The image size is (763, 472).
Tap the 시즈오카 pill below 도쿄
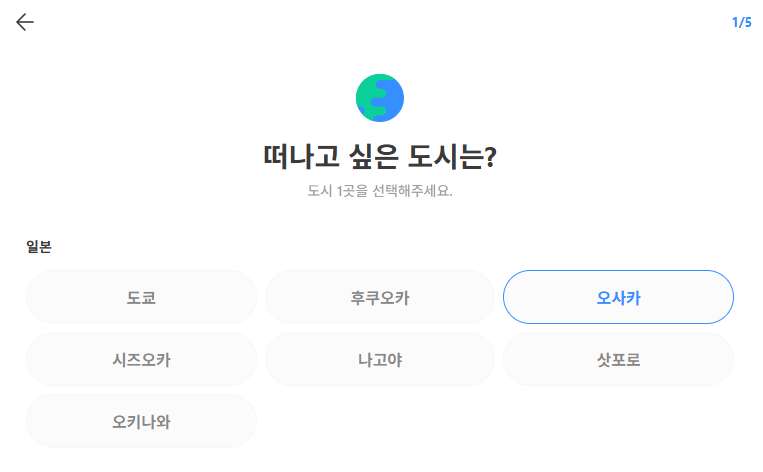coord(141,360)
